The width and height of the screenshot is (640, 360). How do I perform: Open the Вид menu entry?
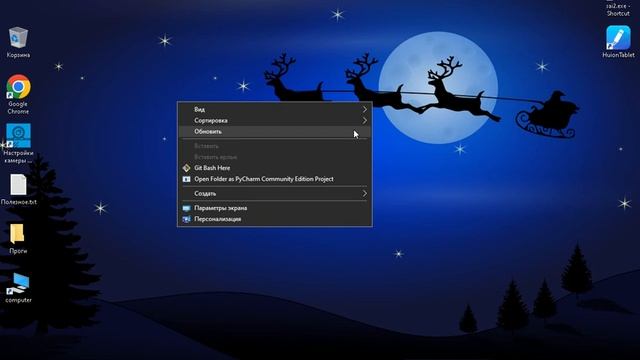(x=275, y=109)
